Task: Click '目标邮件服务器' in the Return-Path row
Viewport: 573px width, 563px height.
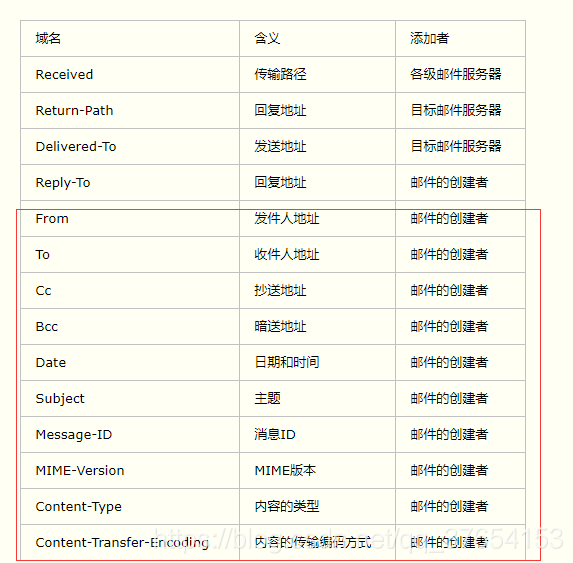Action: point(460,110)
